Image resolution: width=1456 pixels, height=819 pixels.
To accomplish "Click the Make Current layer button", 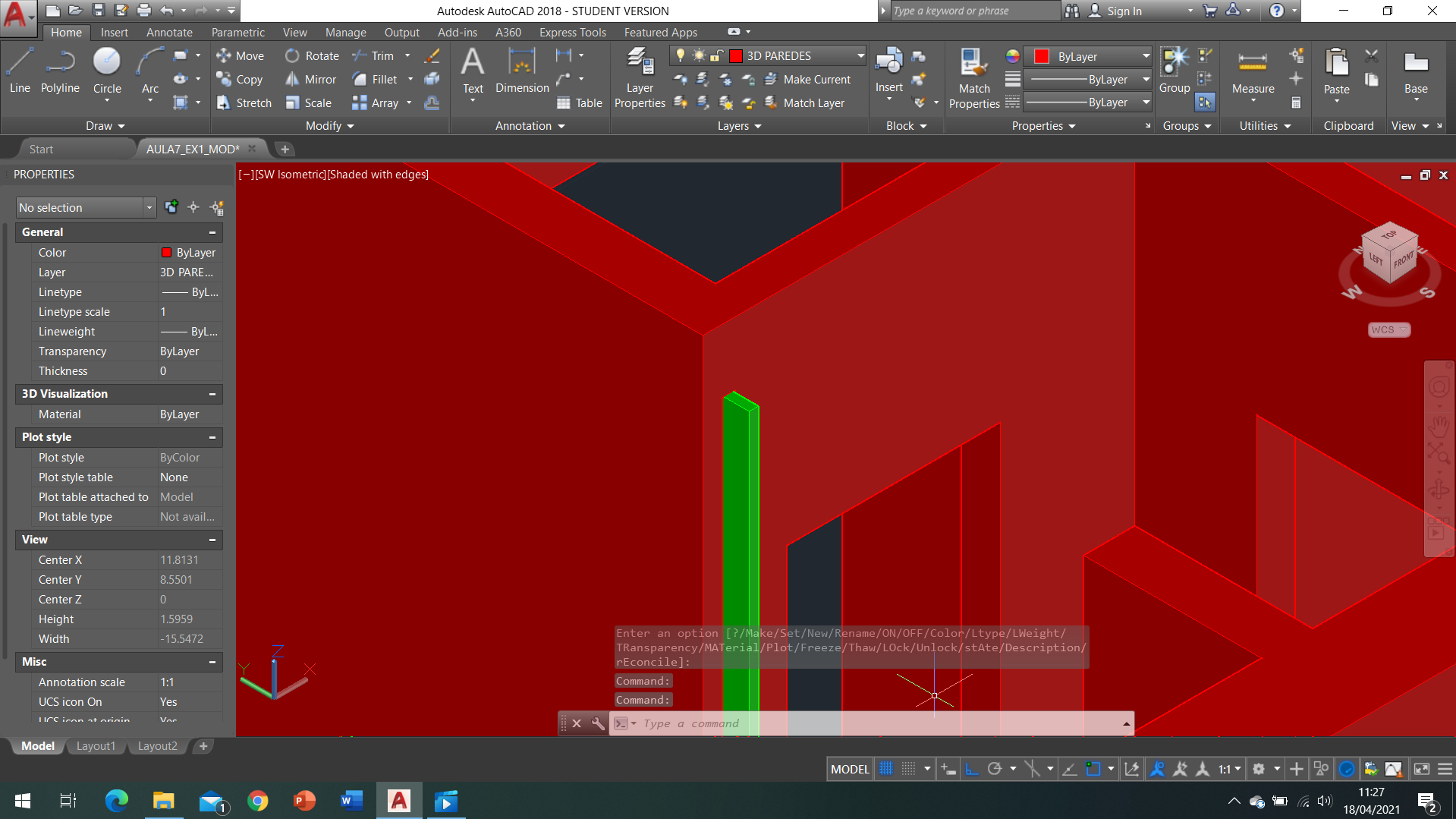I will (x=807, y=80).
